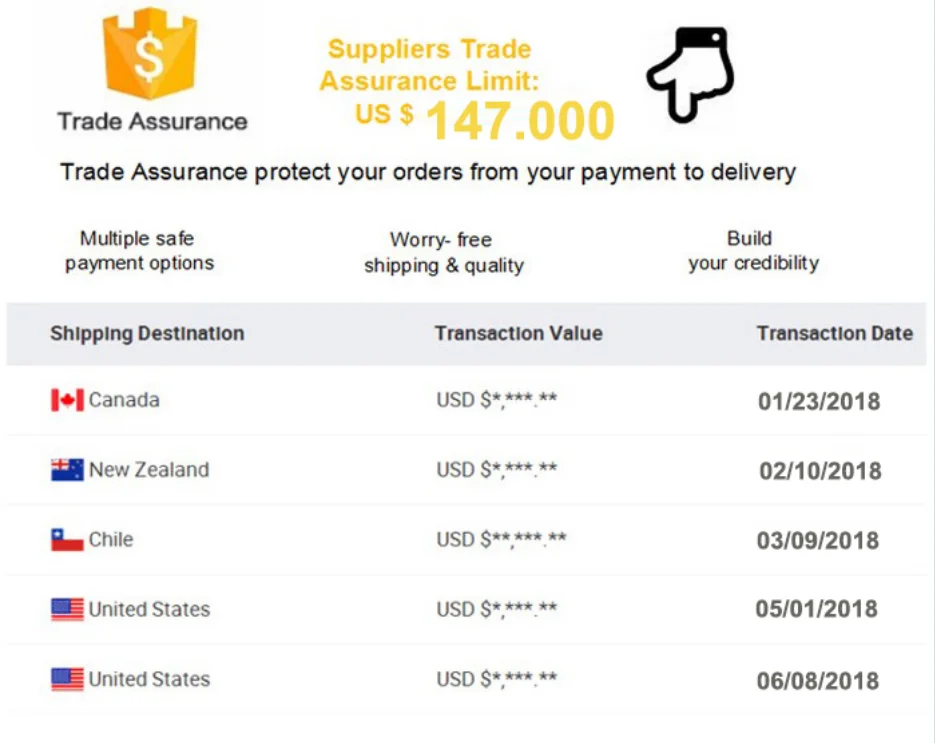Click the first United States flag icon
This screenshot has width=936, height=743.
(x=67, y=609)
